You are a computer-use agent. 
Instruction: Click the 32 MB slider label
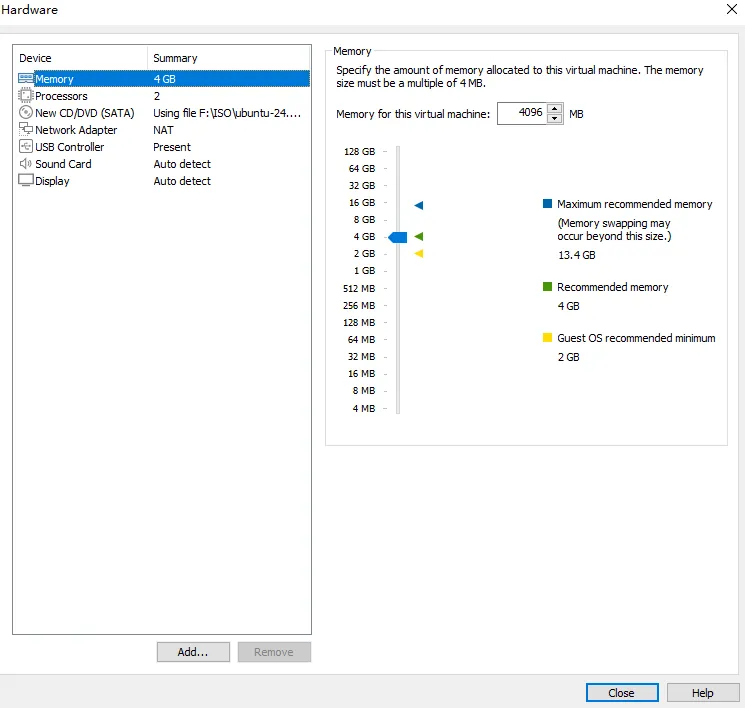pyautogui.click(x=361, y=356)
